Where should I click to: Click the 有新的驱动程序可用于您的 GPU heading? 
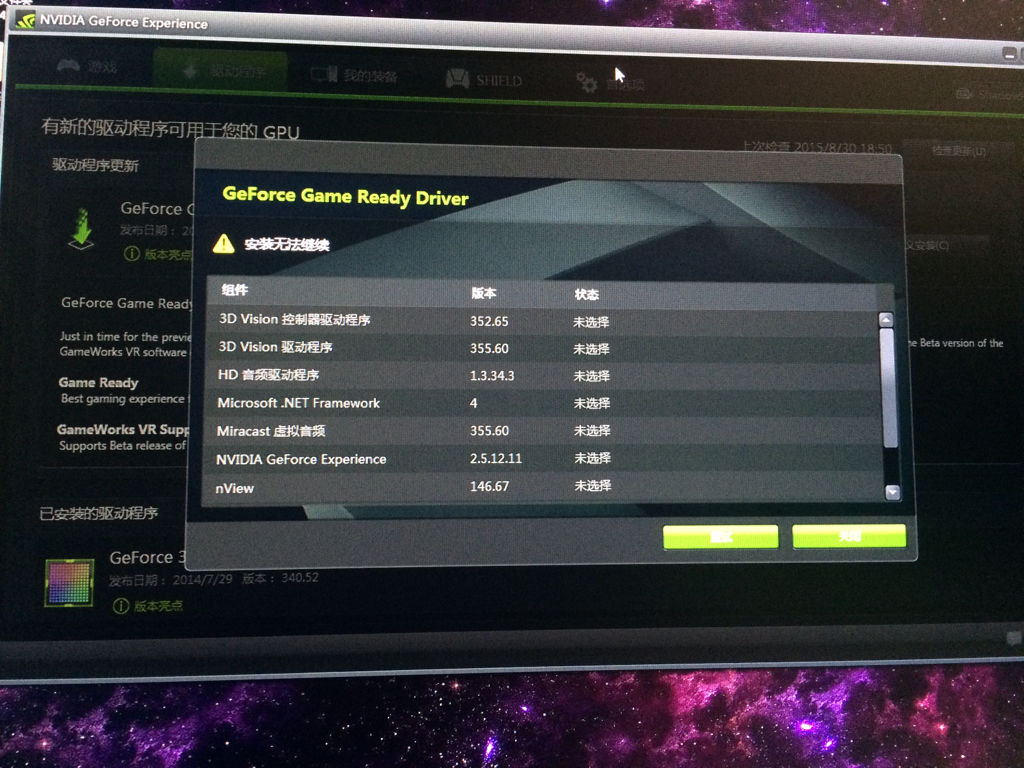click(170, 129)
